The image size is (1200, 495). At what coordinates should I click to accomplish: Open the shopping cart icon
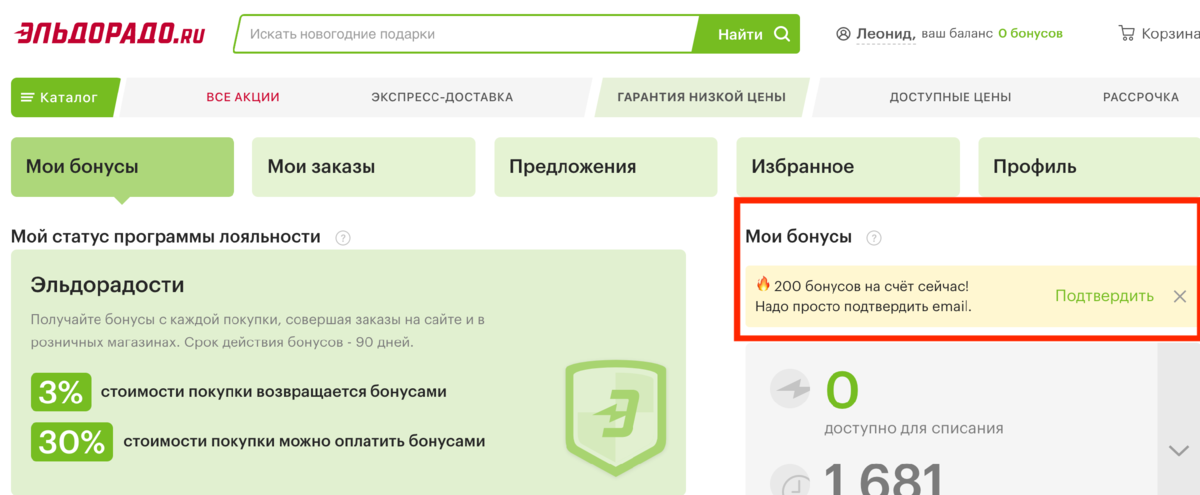[1126, 33]
